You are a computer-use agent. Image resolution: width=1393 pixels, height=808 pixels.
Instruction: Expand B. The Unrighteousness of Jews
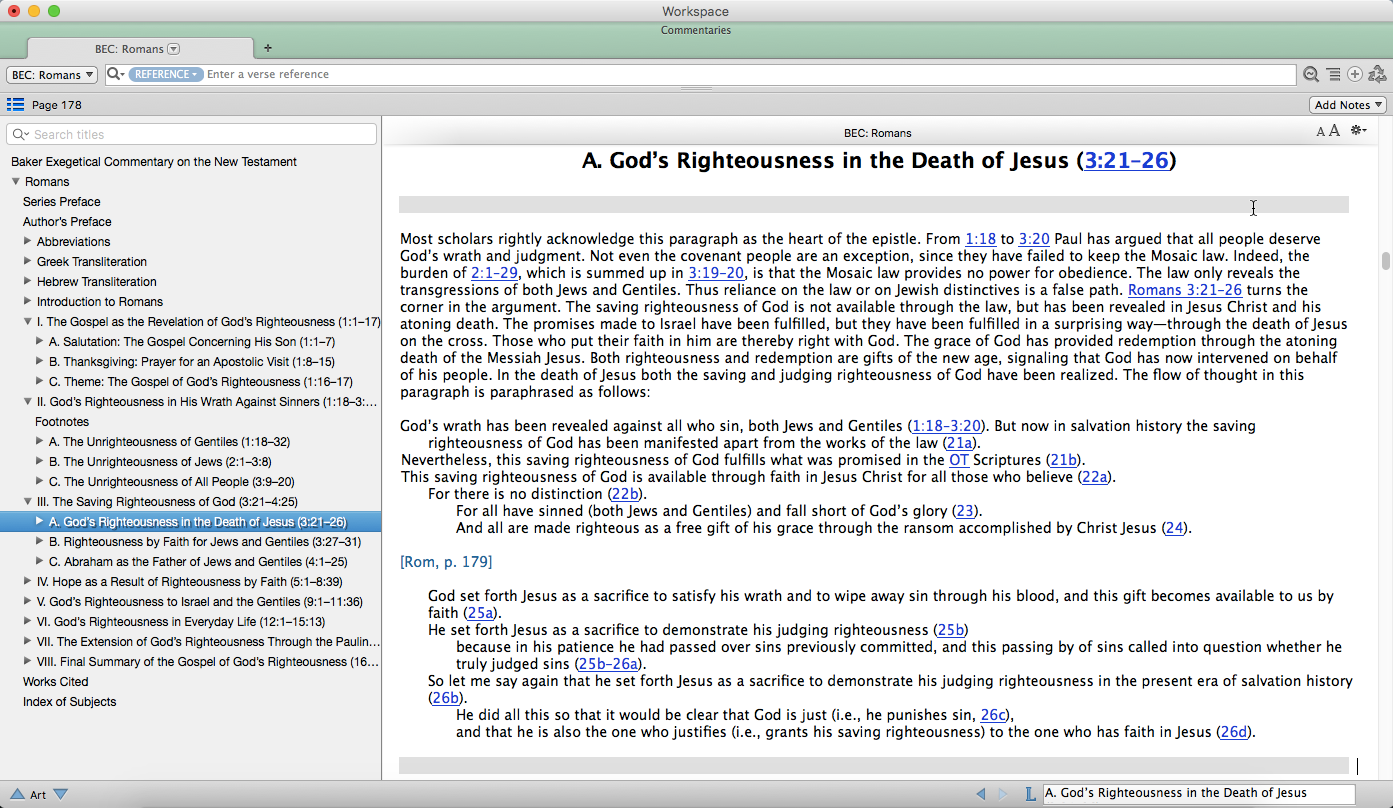point(40,462)
